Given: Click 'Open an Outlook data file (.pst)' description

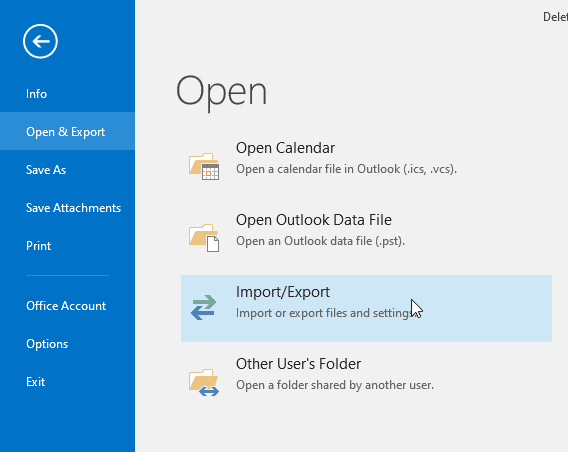Looking at the screenshot, I should tap(320, 241).
